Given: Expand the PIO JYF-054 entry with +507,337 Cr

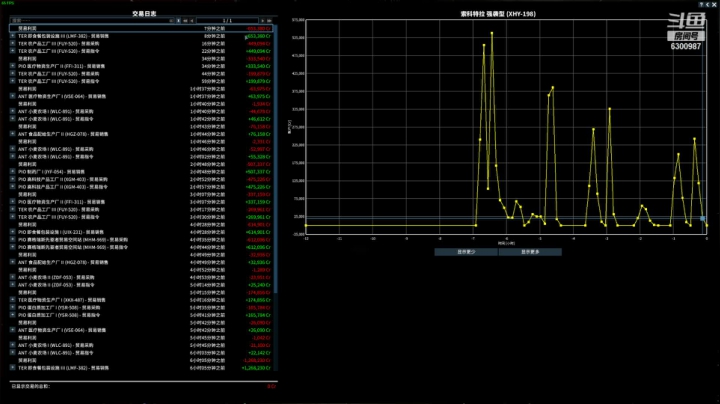Looking at the screenshot, I should point(13,172).
